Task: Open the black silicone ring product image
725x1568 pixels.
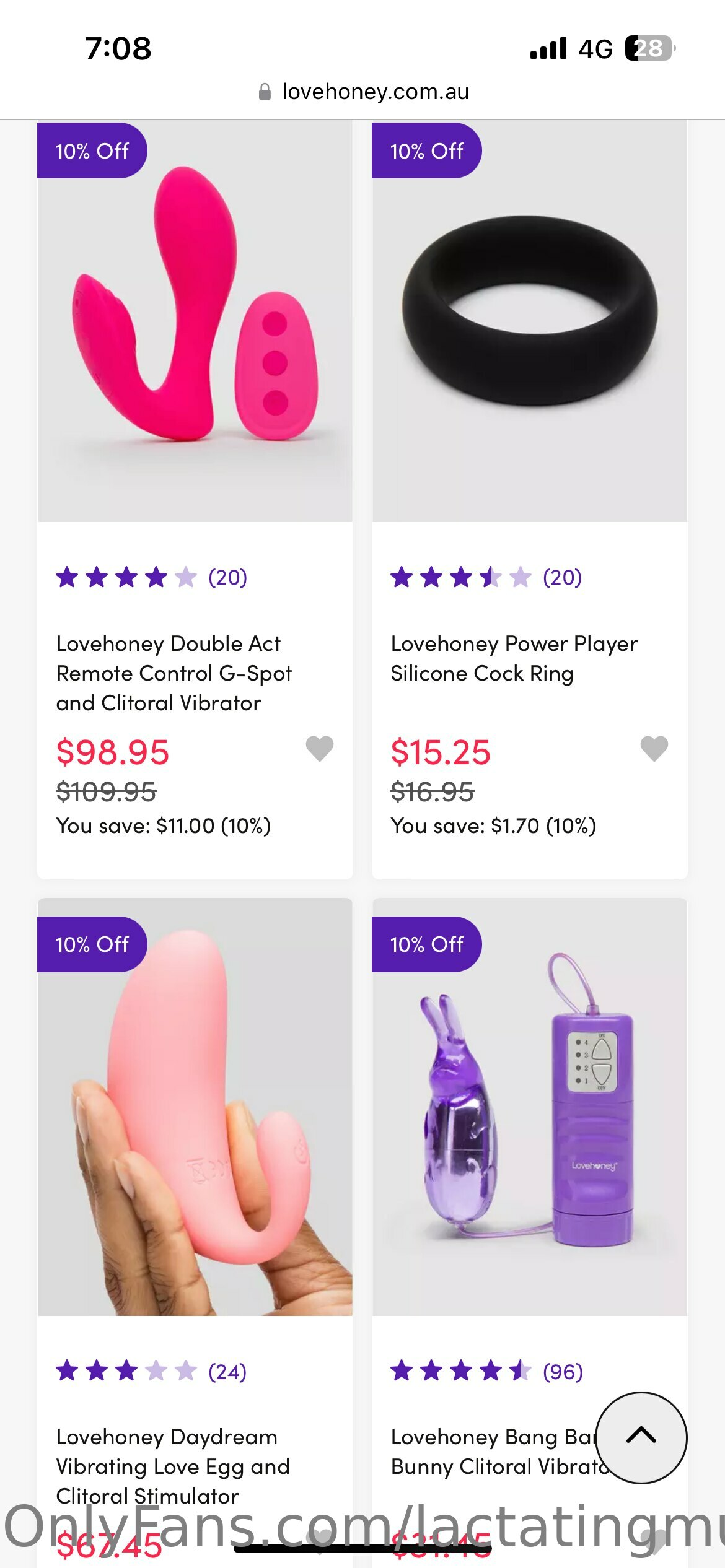Action: pyautogui.click(x=530, y=322)
